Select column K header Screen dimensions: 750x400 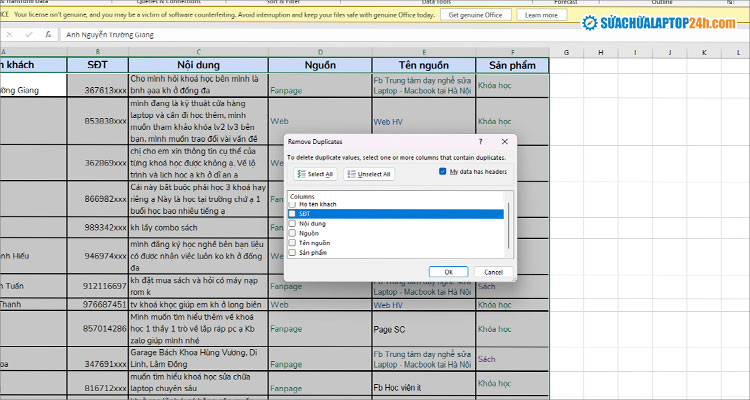pos(704,52)
